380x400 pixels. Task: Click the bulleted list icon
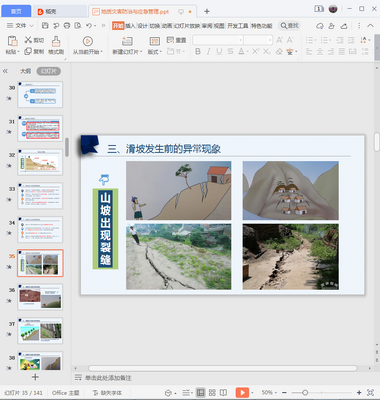point(310,40)
